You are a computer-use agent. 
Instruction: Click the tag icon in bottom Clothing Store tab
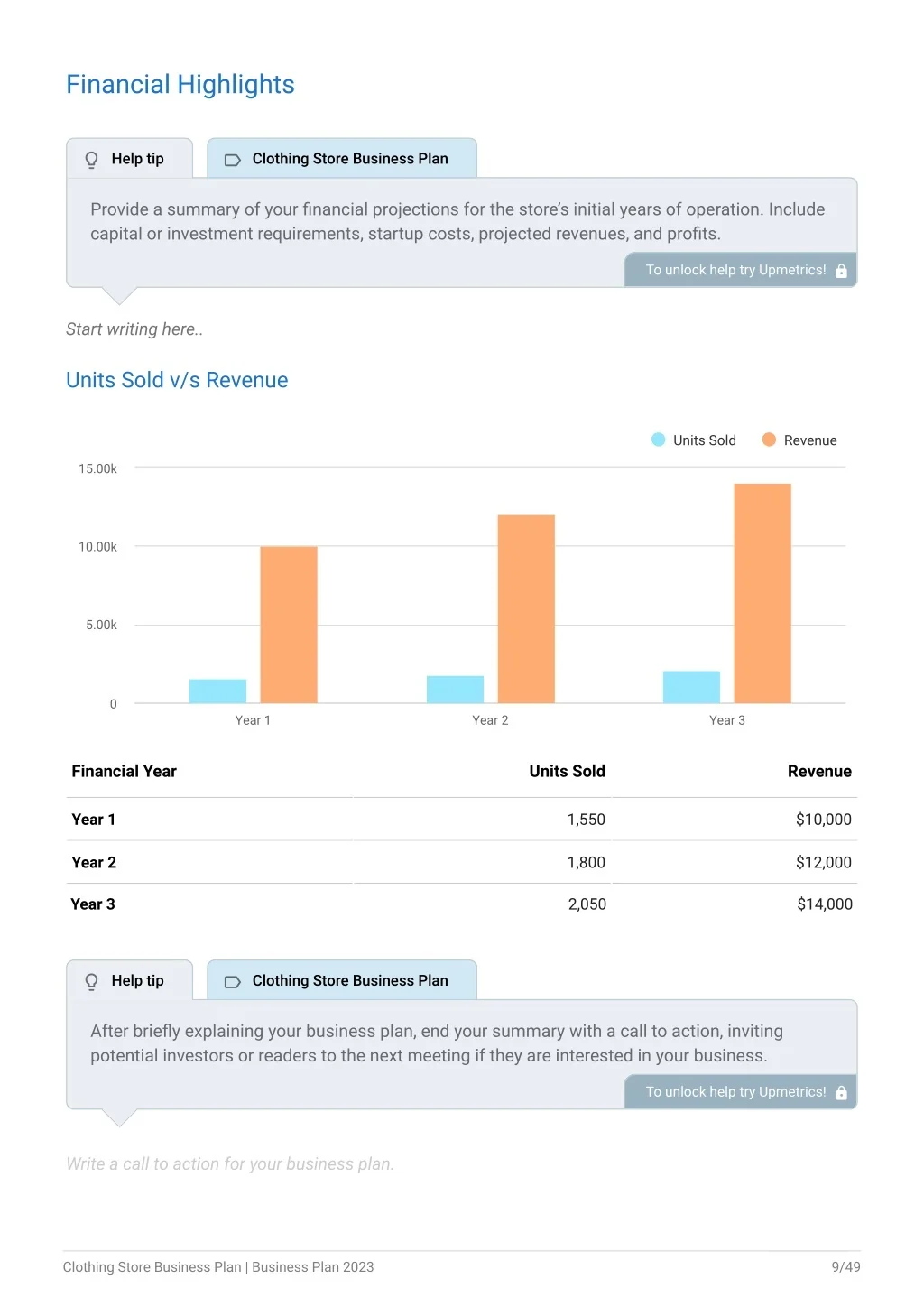[232, 982]
